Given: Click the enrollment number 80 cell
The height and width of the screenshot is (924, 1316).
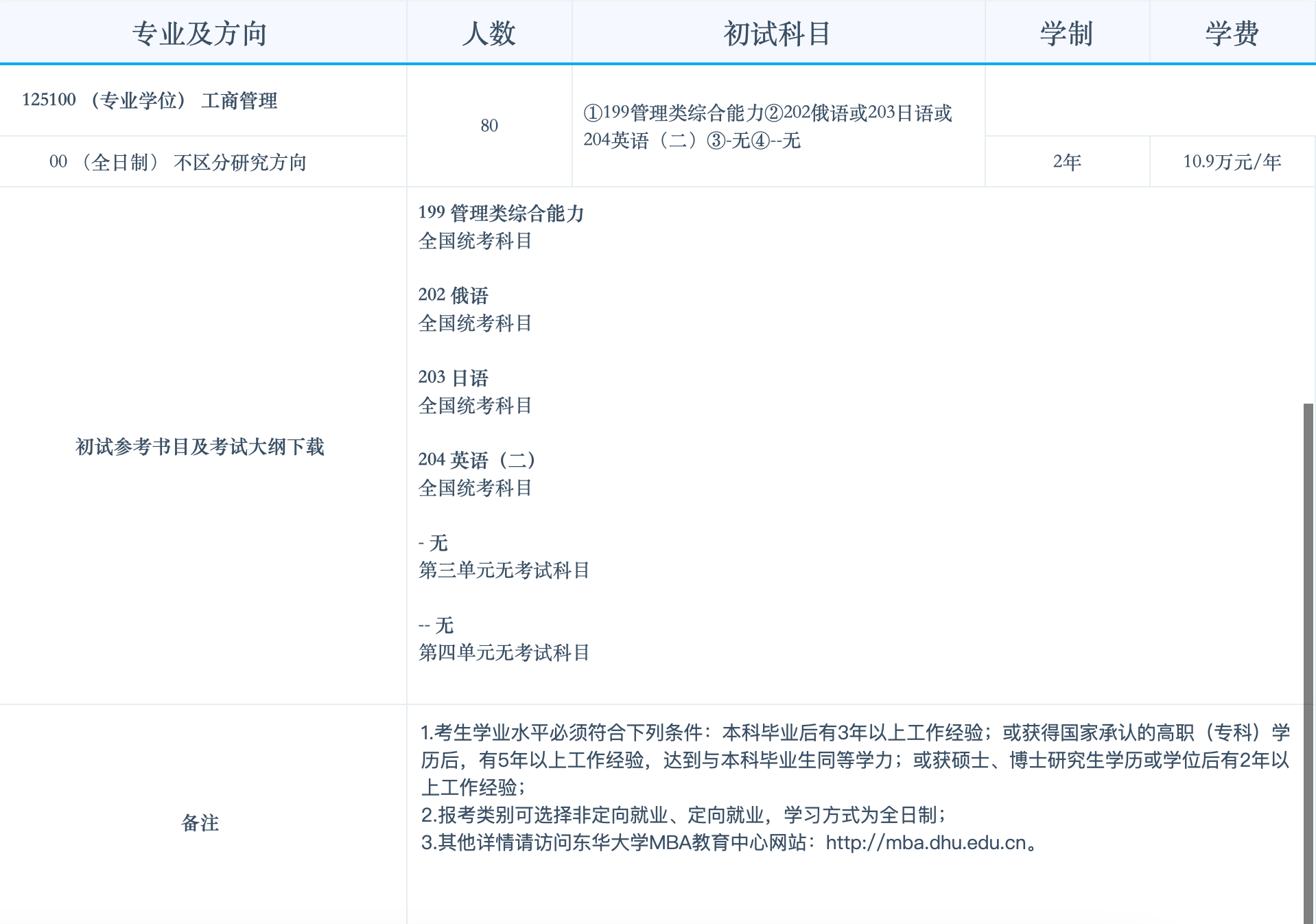Looking at the screenshot, I should point(489,126).
